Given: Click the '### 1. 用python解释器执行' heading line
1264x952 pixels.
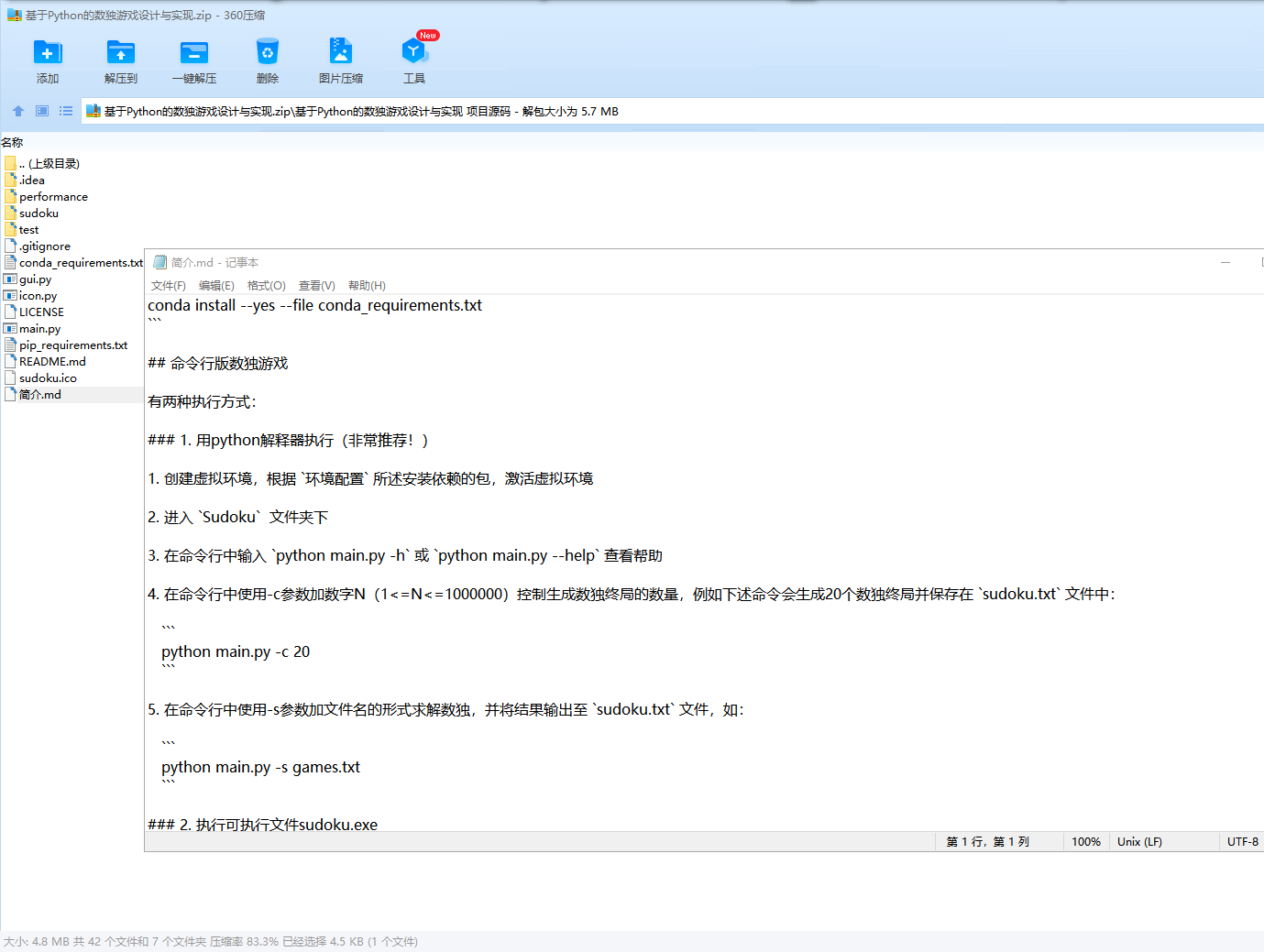Looking at the screenshot, I should (x=289, y=441).
